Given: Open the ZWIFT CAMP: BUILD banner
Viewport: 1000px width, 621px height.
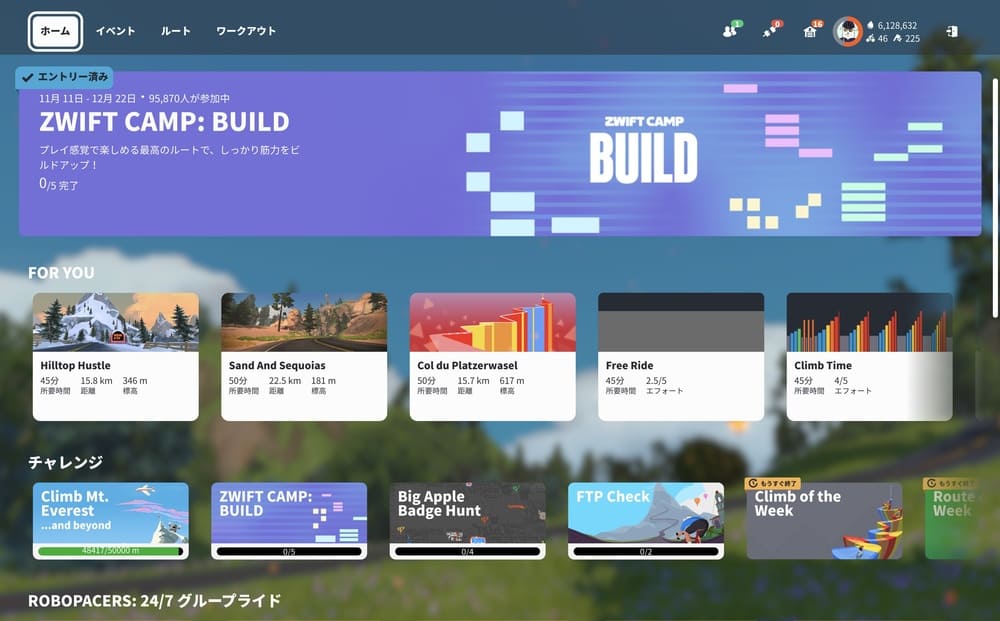Looking at the screenshot, I should [500, 153].
